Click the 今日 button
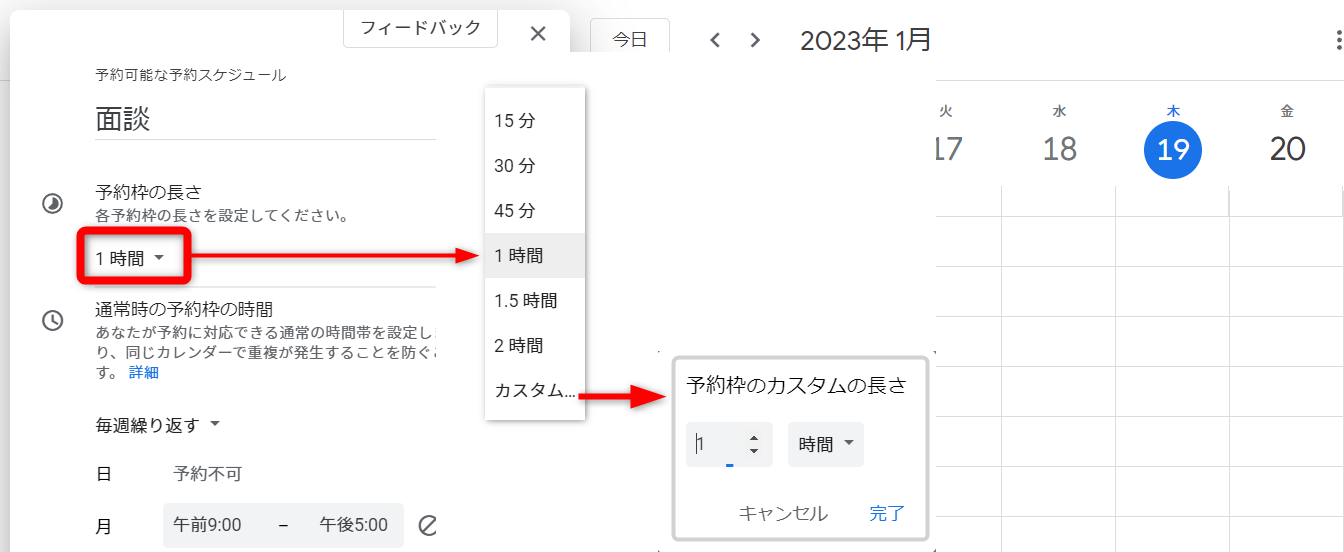This screenshot has width=1344, height=552. click(629, 40)
